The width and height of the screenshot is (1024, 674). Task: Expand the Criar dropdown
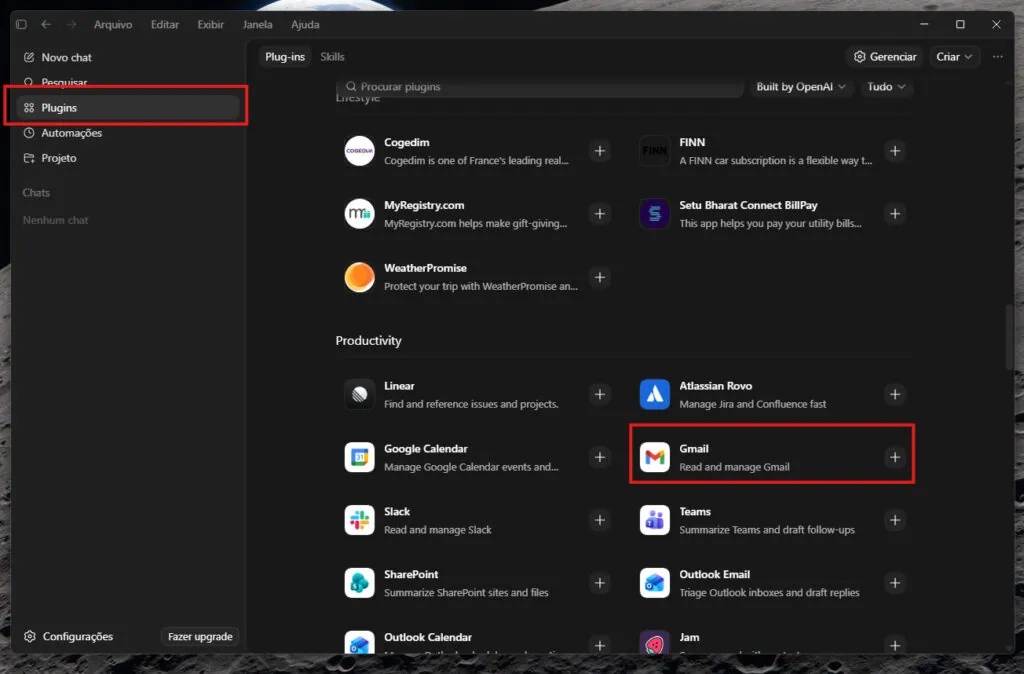click(x=954, y=57)
